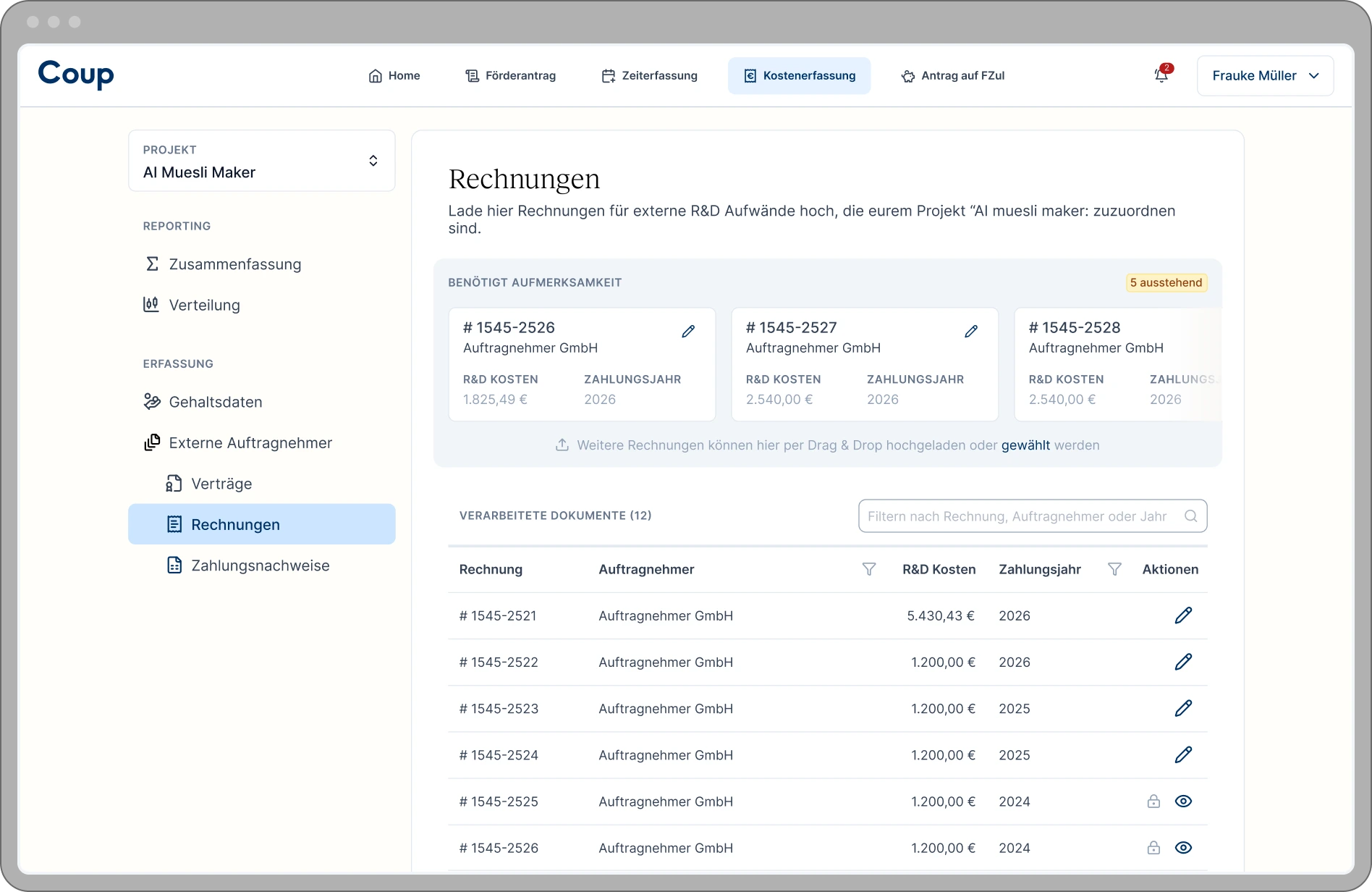Open the notification bell with badge

tap(1161, 75)
